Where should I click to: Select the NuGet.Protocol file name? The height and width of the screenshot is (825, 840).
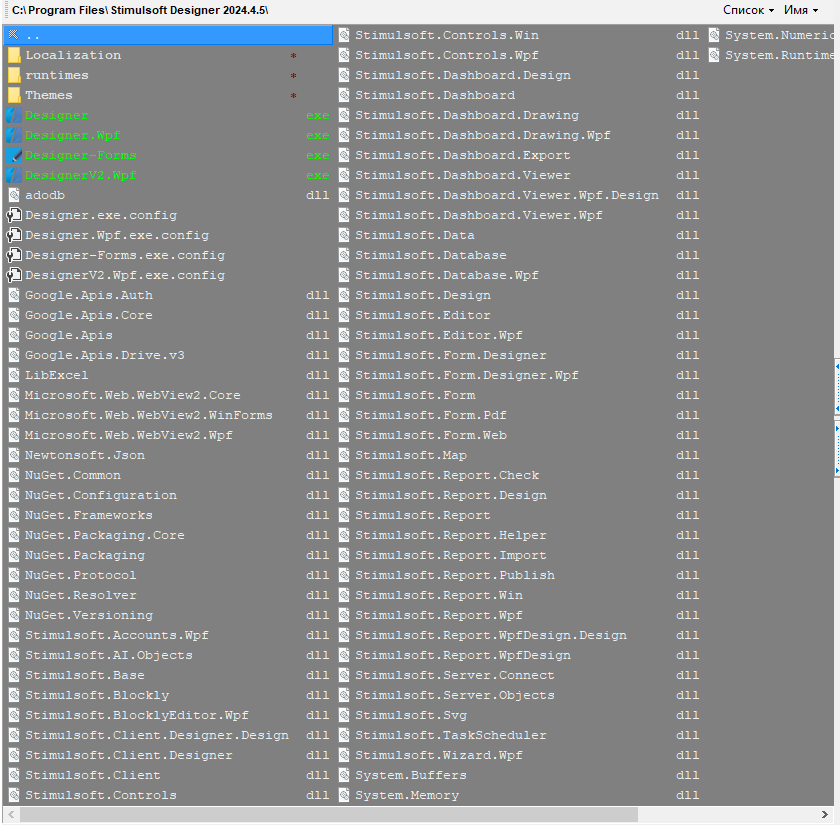(80, 575)
